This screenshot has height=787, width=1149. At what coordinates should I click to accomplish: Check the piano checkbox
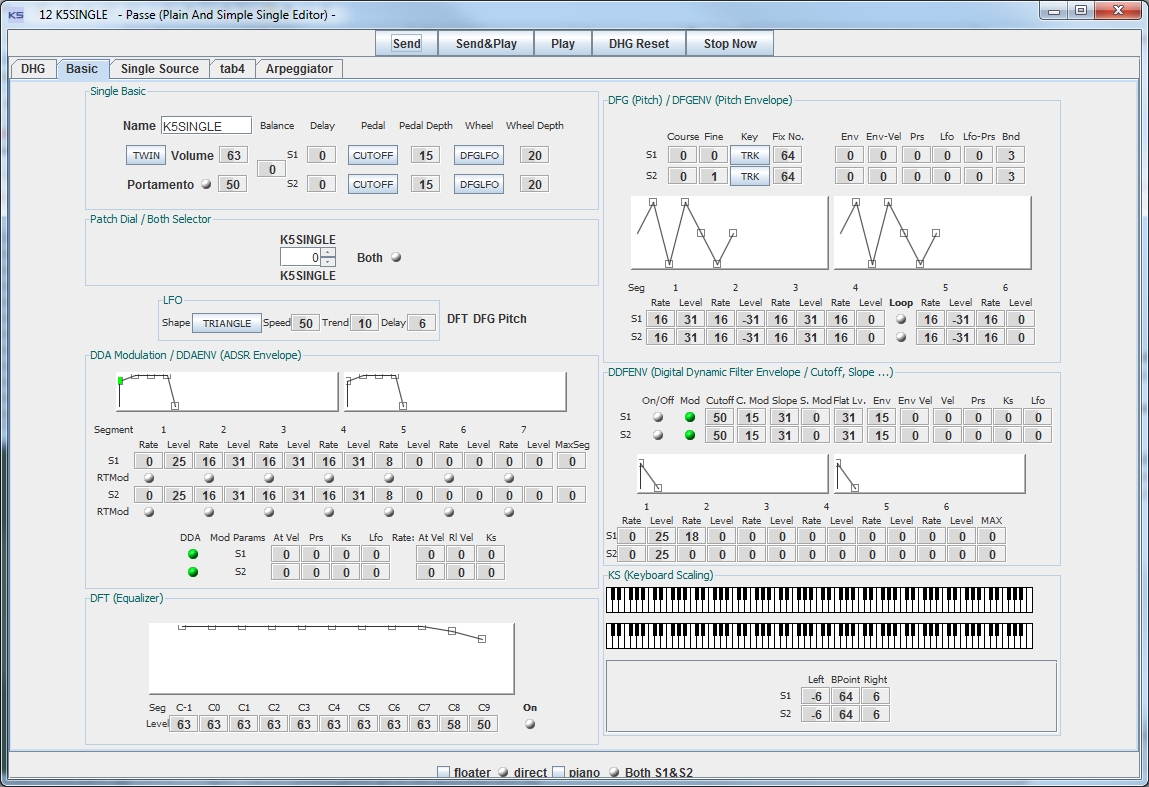(x=559, y=772)
